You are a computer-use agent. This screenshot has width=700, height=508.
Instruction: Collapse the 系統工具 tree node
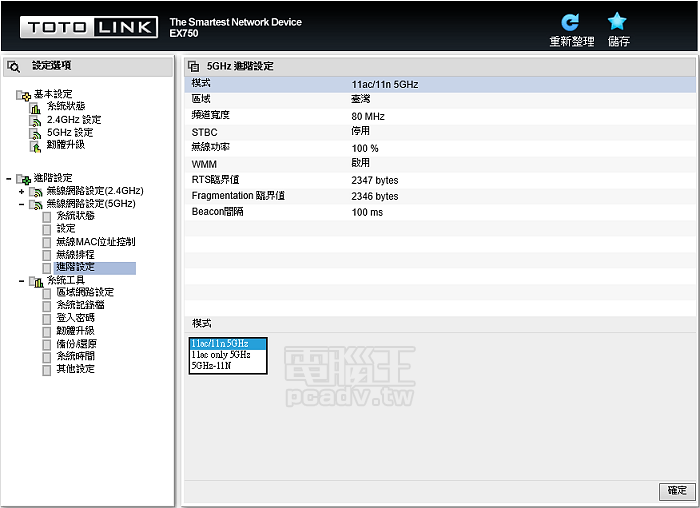point(22,281)
